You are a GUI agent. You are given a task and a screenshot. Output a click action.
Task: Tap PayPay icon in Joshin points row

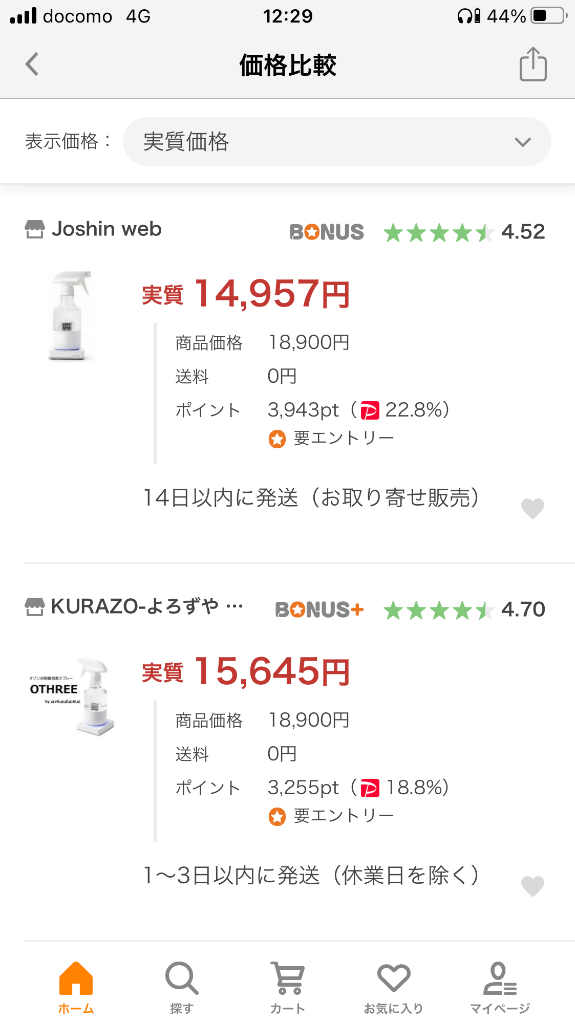[370, 411]
